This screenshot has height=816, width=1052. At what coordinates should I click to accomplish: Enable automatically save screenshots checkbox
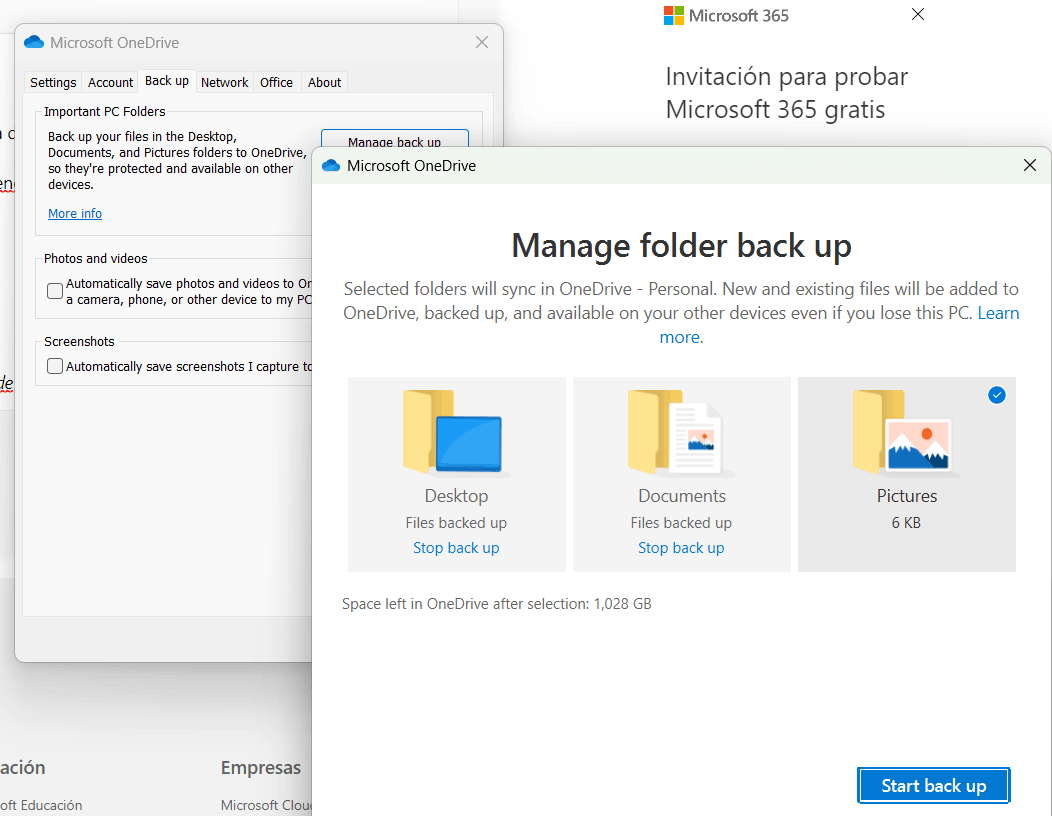click(x=55, y=366)
